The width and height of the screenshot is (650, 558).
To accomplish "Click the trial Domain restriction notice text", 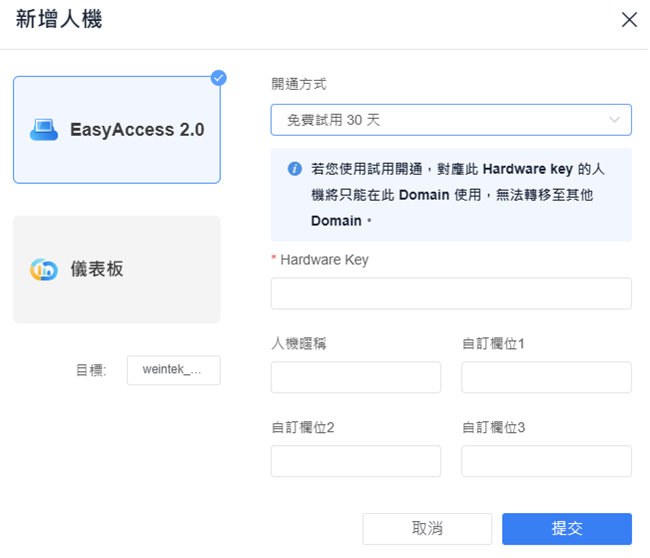I will 458,195.
